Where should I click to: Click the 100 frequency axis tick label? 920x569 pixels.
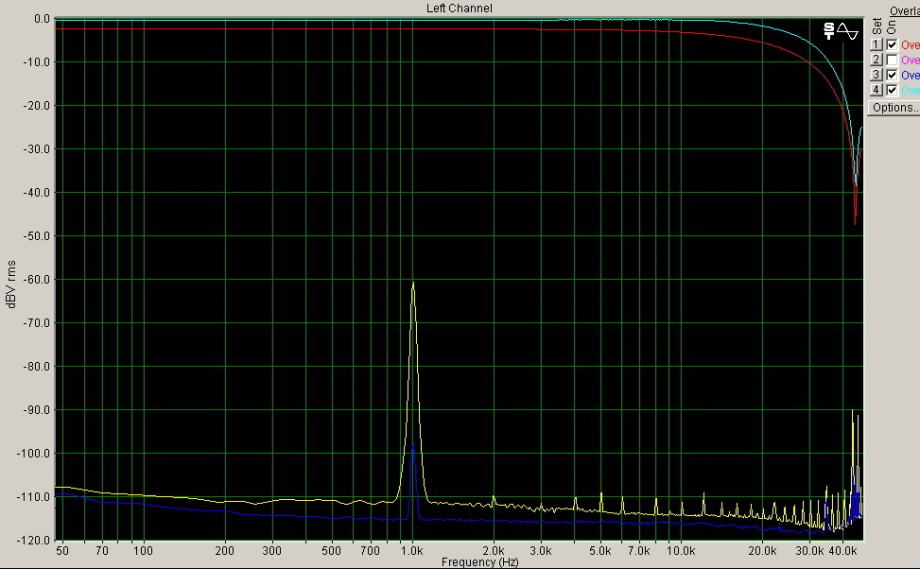pos(143,551)
